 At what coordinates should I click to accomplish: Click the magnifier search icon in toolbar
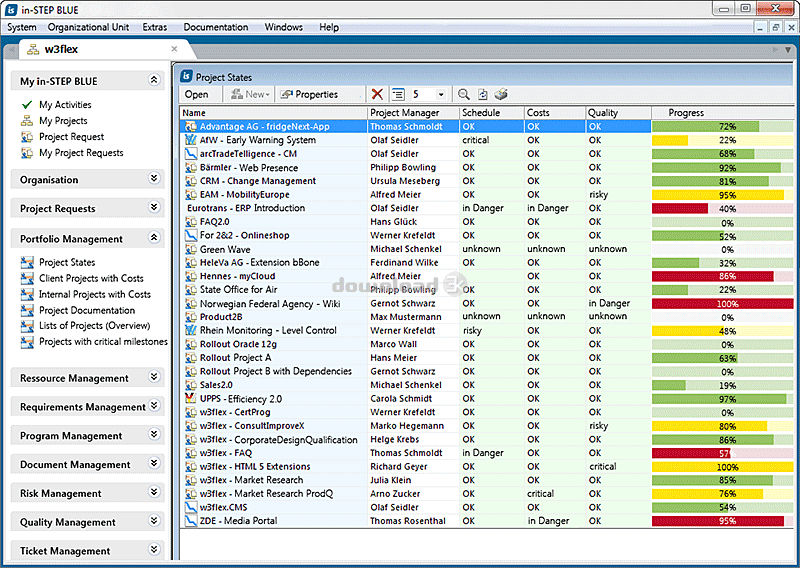click(x=463, y=95)
